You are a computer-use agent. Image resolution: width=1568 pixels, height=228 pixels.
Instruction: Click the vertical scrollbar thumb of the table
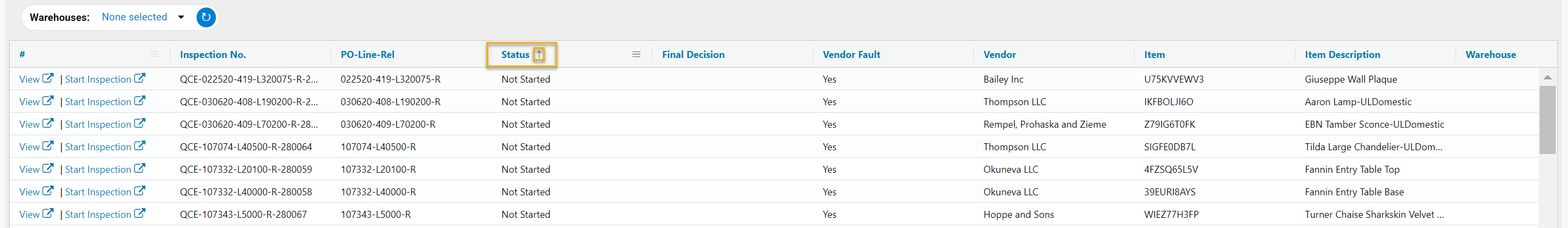pyautogui.click(x=1547, y=120)
